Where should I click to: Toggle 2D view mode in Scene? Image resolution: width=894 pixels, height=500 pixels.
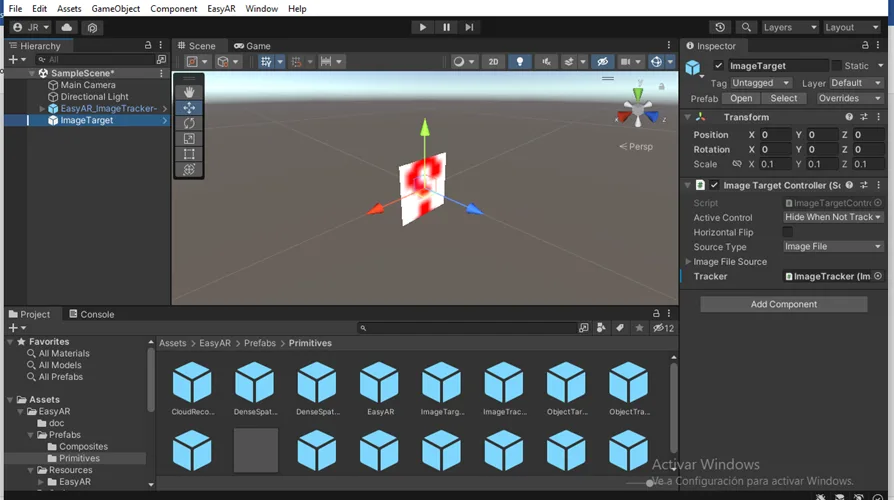coord(493,62)
